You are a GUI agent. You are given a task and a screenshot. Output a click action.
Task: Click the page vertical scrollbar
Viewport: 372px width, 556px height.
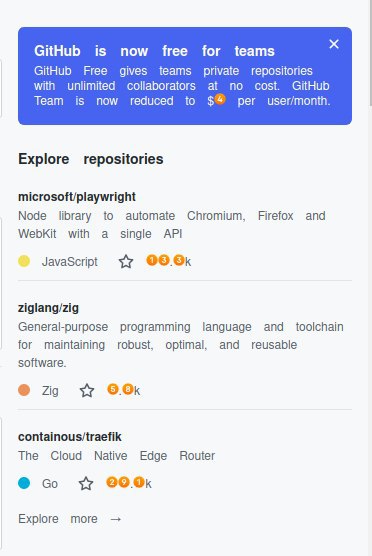point(370,278)
